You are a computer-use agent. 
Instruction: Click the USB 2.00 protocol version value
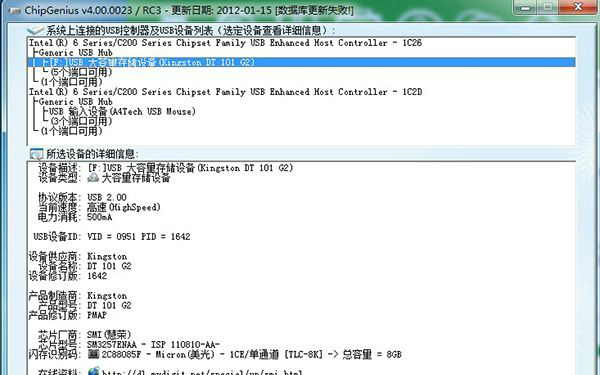tap(107, 197)
